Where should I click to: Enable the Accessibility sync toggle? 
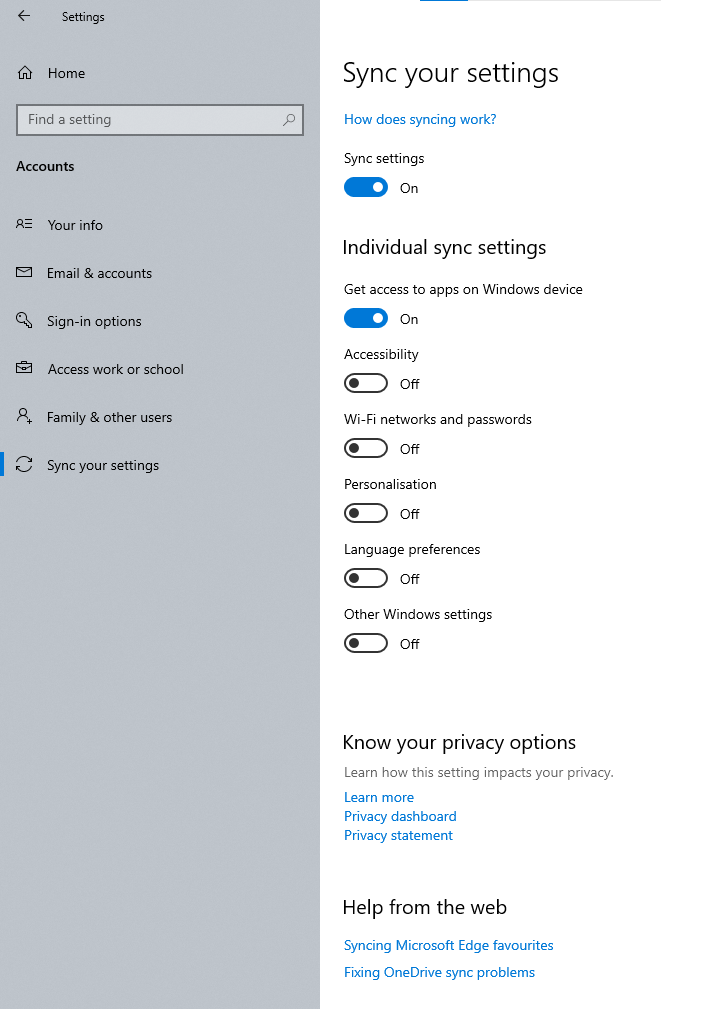(x=366, y=384)
